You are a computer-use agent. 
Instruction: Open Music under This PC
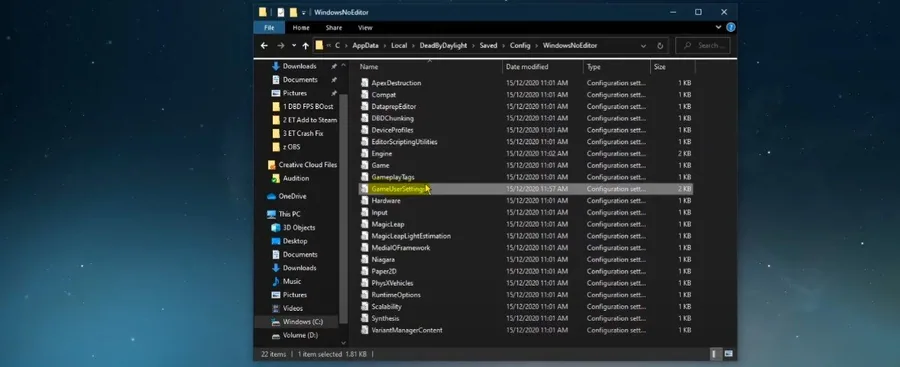click(292, 281)
